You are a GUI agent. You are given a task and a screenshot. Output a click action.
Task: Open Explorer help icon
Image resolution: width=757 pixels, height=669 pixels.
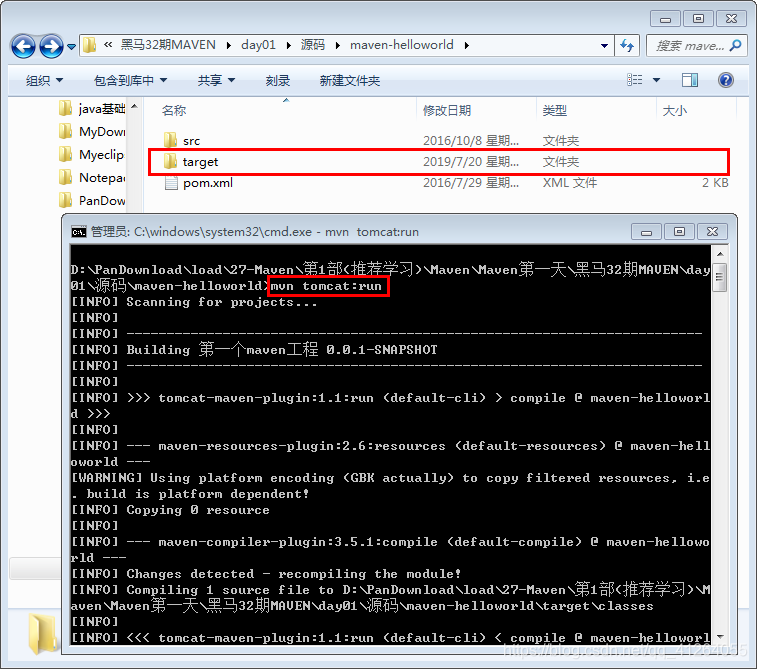click(726, 80)
